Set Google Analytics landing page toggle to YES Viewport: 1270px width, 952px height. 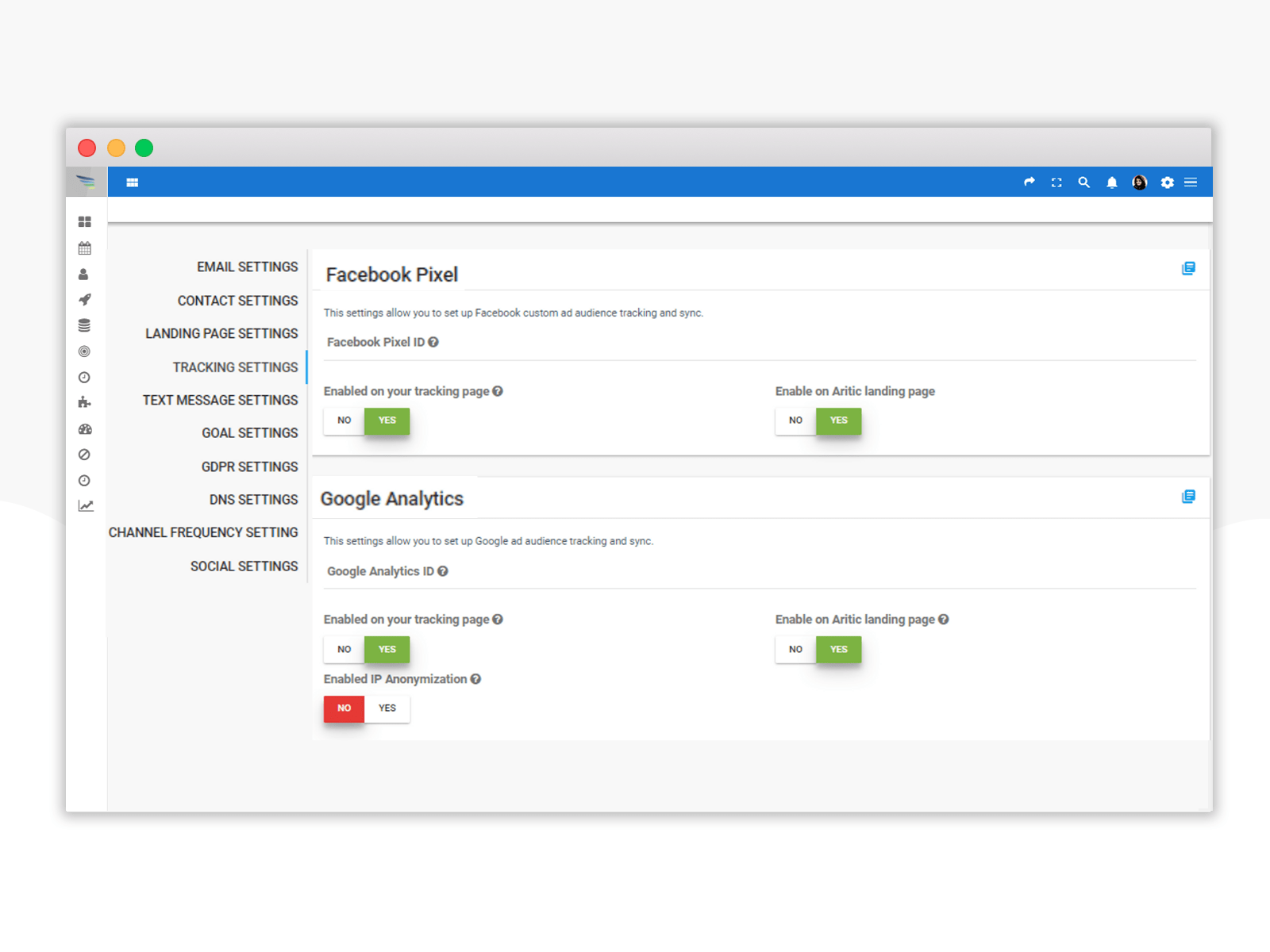[839, 649]
